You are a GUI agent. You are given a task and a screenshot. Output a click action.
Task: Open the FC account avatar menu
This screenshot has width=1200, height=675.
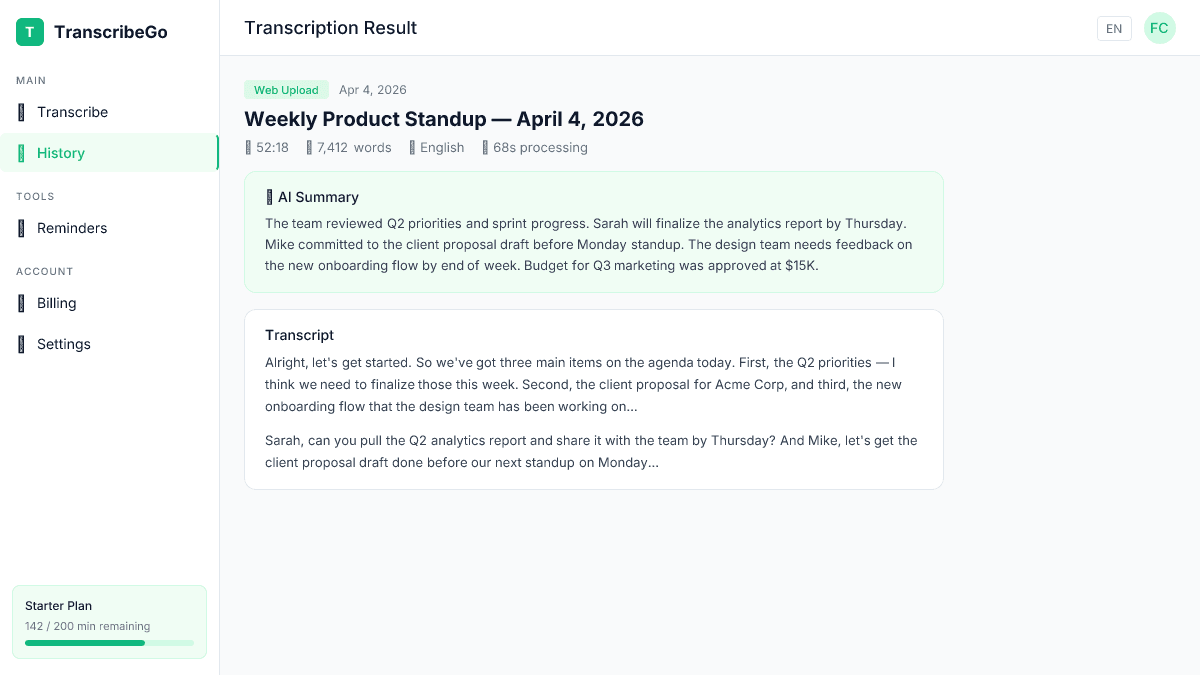pos(1159,28)
